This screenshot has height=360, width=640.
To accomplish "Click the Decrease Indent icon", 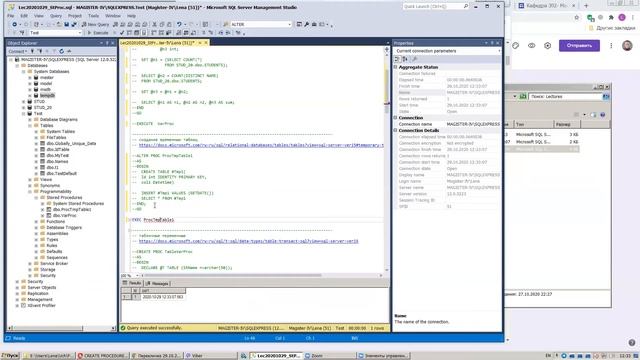I will click(x=221, y=33).
